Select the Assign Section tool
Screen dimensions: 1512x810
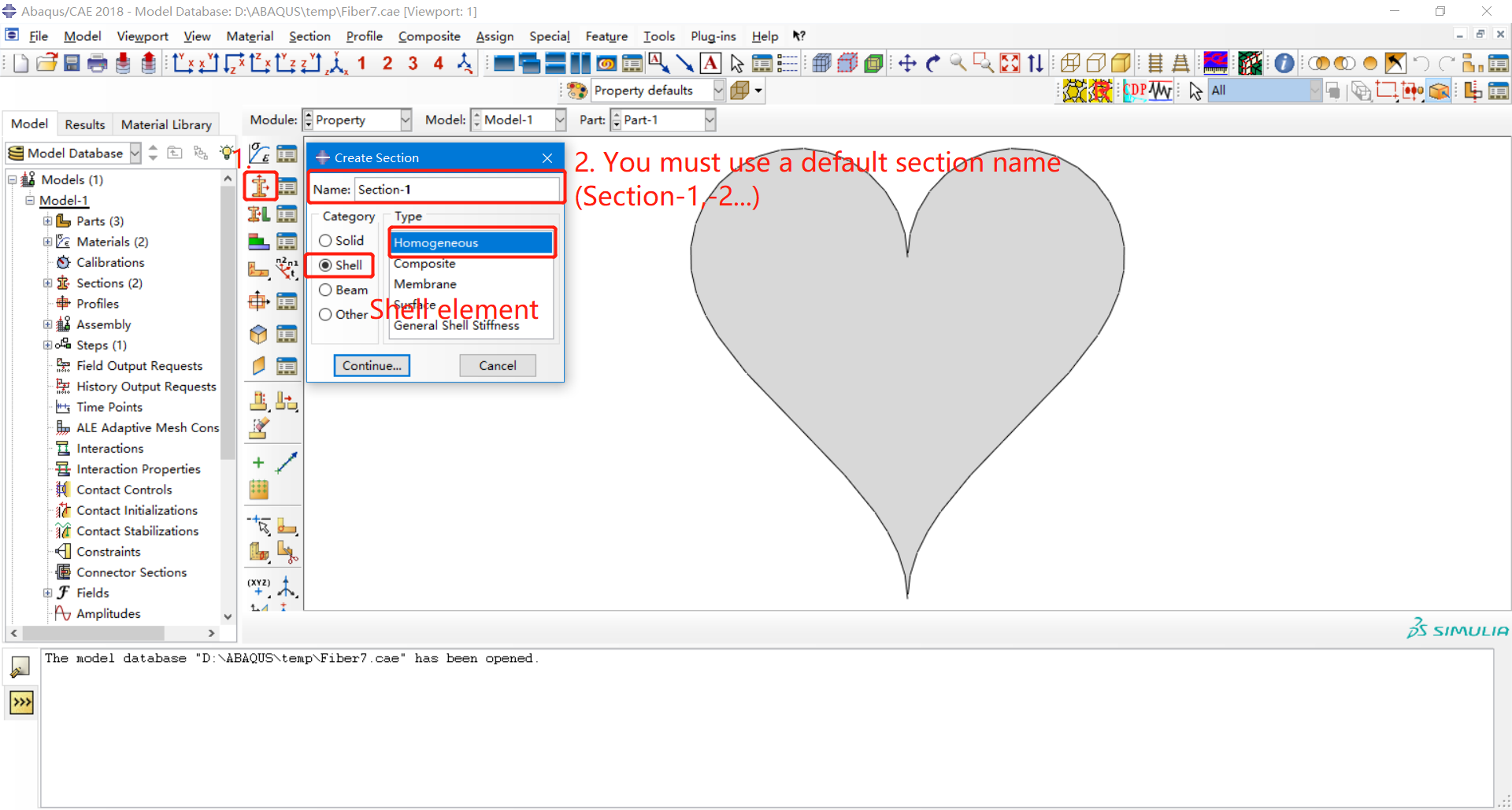tap(258, 213)
